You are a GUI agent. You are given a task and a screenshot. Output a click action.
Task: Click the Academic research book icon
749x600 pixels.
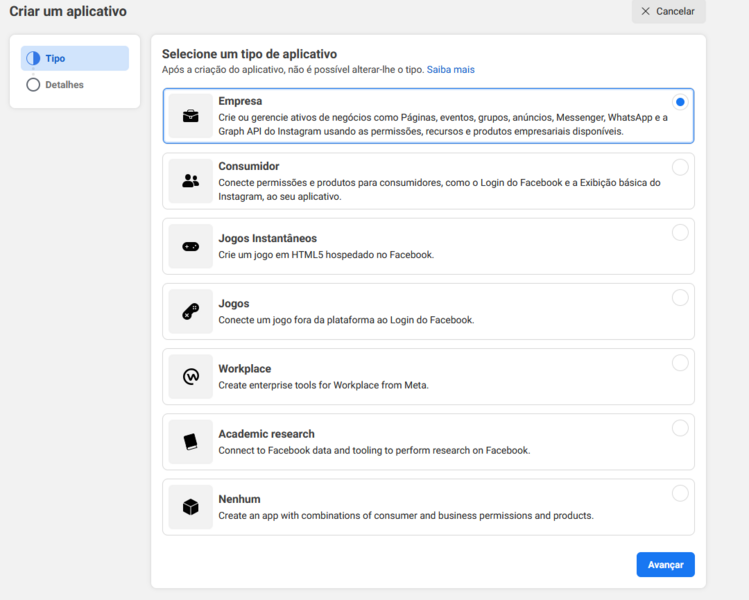191,442
